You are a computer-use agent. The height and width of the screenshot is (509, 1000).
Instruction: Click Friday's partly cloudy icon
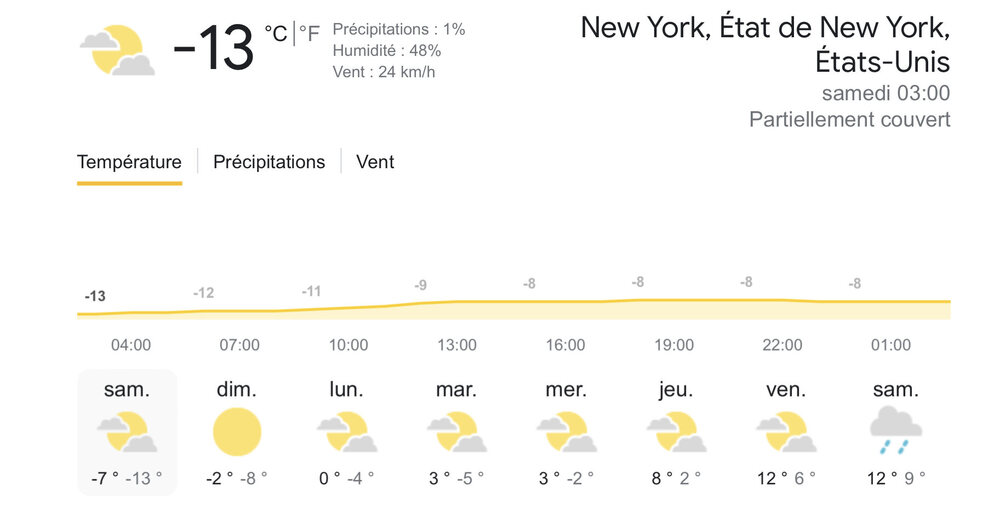[785, 432]
